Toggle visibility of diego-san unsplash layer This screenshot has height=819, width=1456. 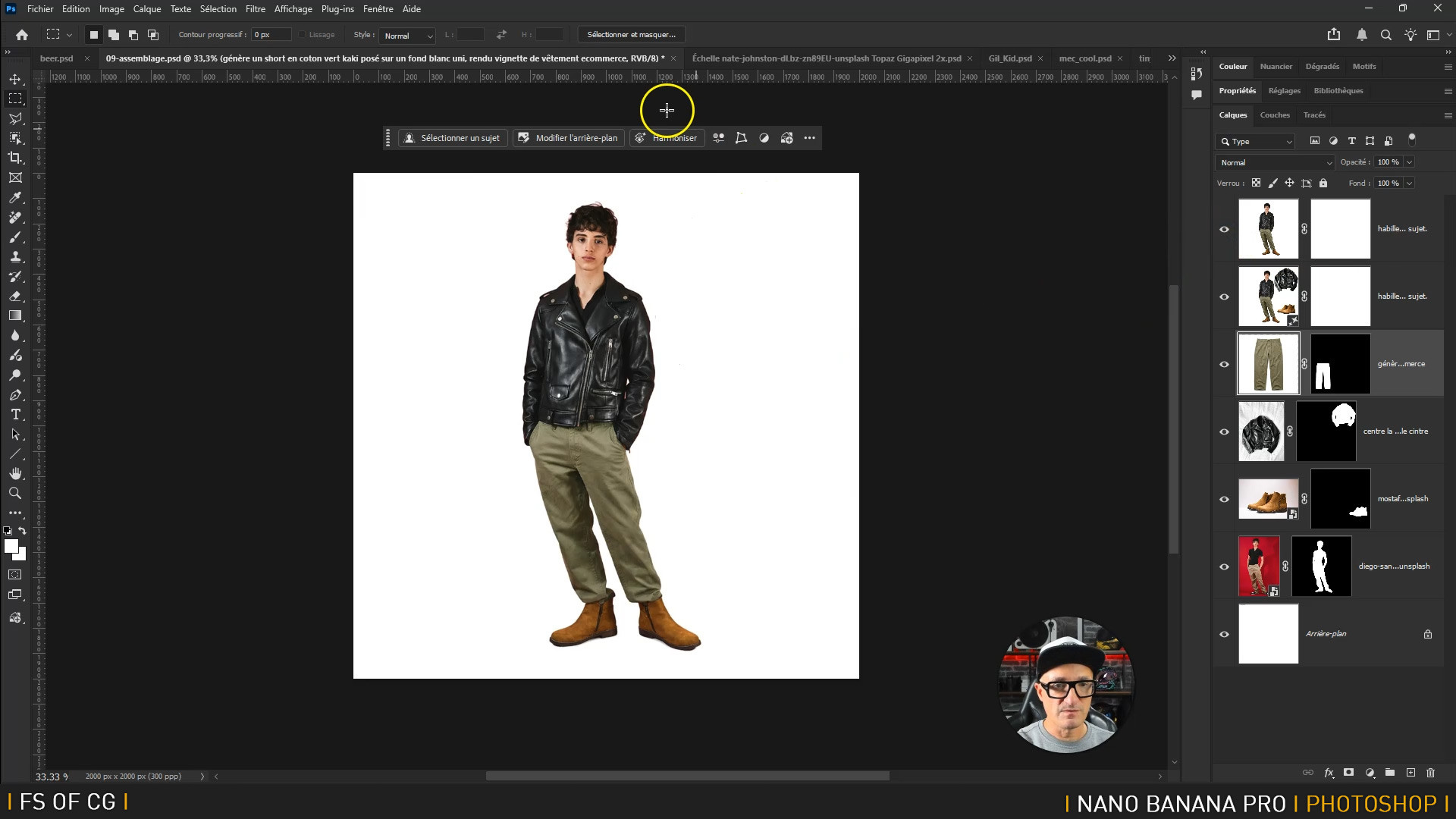[x=1224, y=566]
